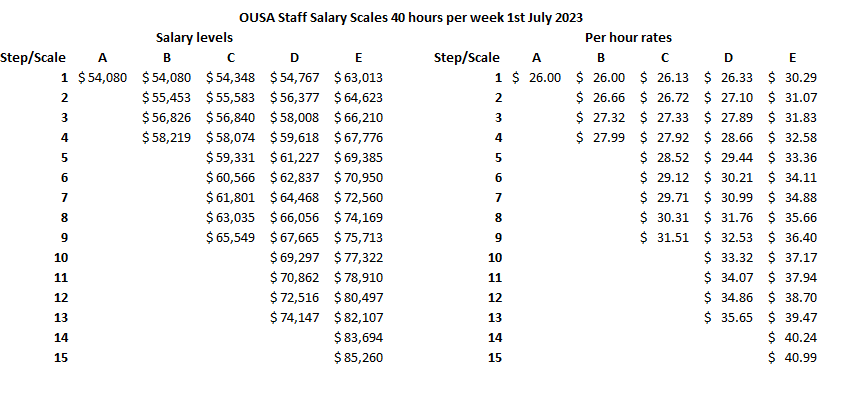This screenshot has width=847, height=398.
Task: Click the Step/Scale header above salary levels
Action: click(33, 58)
